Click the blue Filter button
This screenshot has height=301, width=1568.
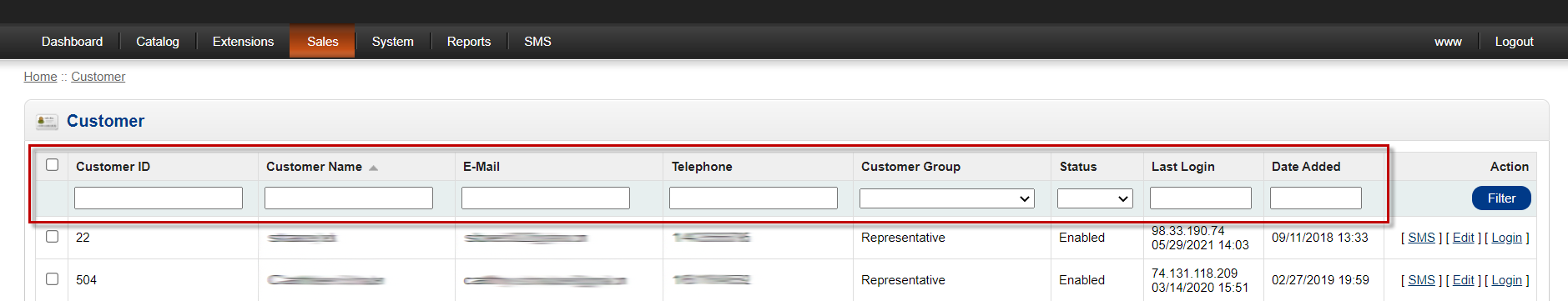point(1501,198)
